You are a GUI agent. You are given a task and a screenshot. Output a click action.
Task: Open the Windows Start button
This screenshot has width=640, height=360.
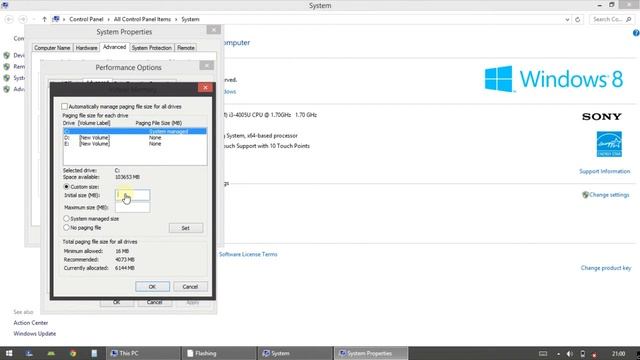coord(9,353)
